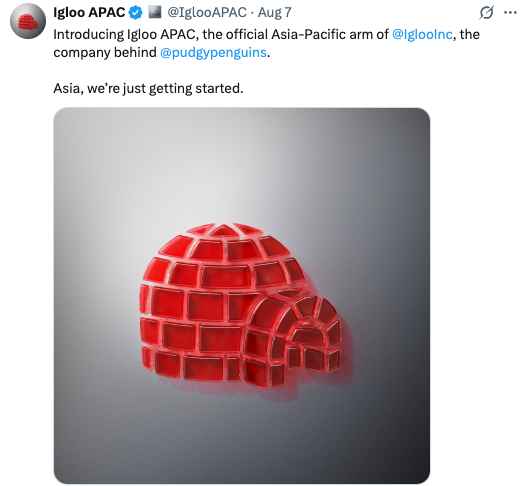Open the Igloo APAC display name
Image resolution: width=531 pixels, height=486 pixels.
coord(89,13)
